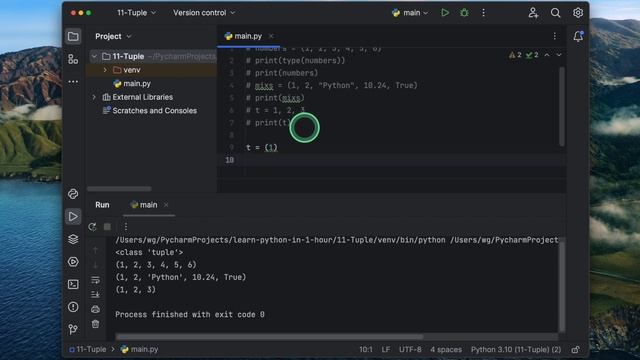640x360 pixels.
Task: Toggle the Run tool window icon
Action: tap(73, 216)
